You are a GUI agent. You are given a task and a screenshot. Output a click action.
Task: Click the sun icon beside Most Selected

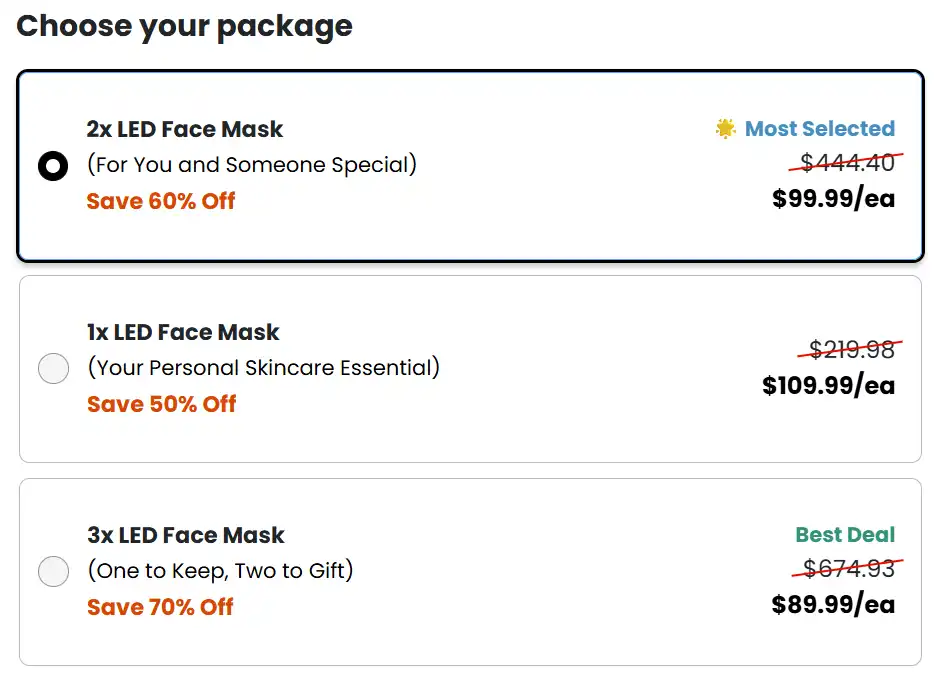(x=726, y=129)
